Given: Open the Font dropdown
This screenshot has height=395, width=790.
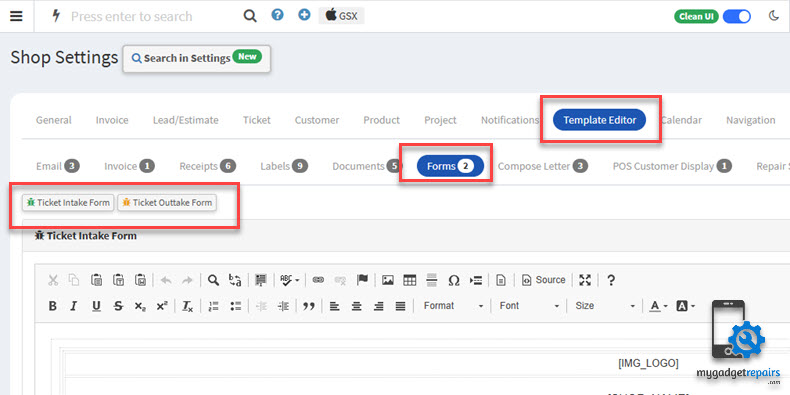Looking at the screenshot, I should pos(529,306).
